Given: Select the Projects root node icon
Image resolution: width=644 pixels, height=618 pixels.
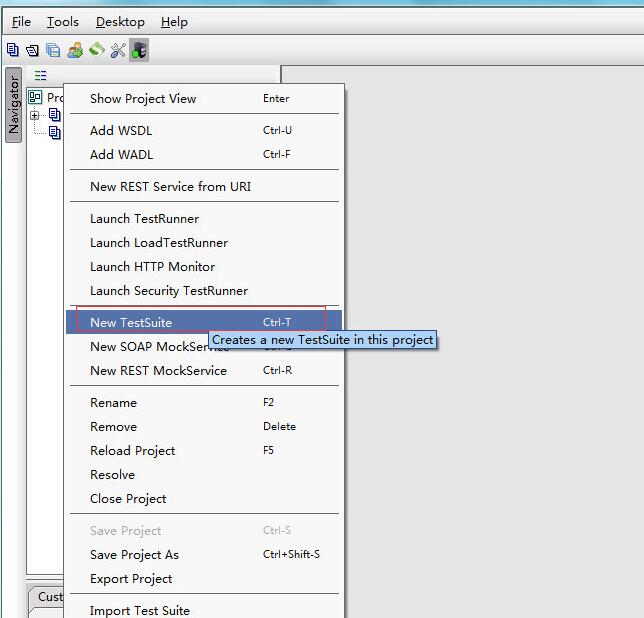Looking at the screenshot, I should [x=35, y=97].
